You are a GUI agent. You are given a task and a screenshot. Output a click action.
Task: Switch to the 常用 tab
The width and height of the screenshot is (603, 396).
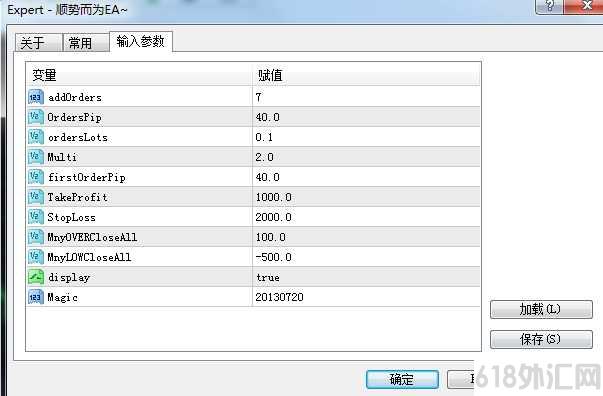86,42
